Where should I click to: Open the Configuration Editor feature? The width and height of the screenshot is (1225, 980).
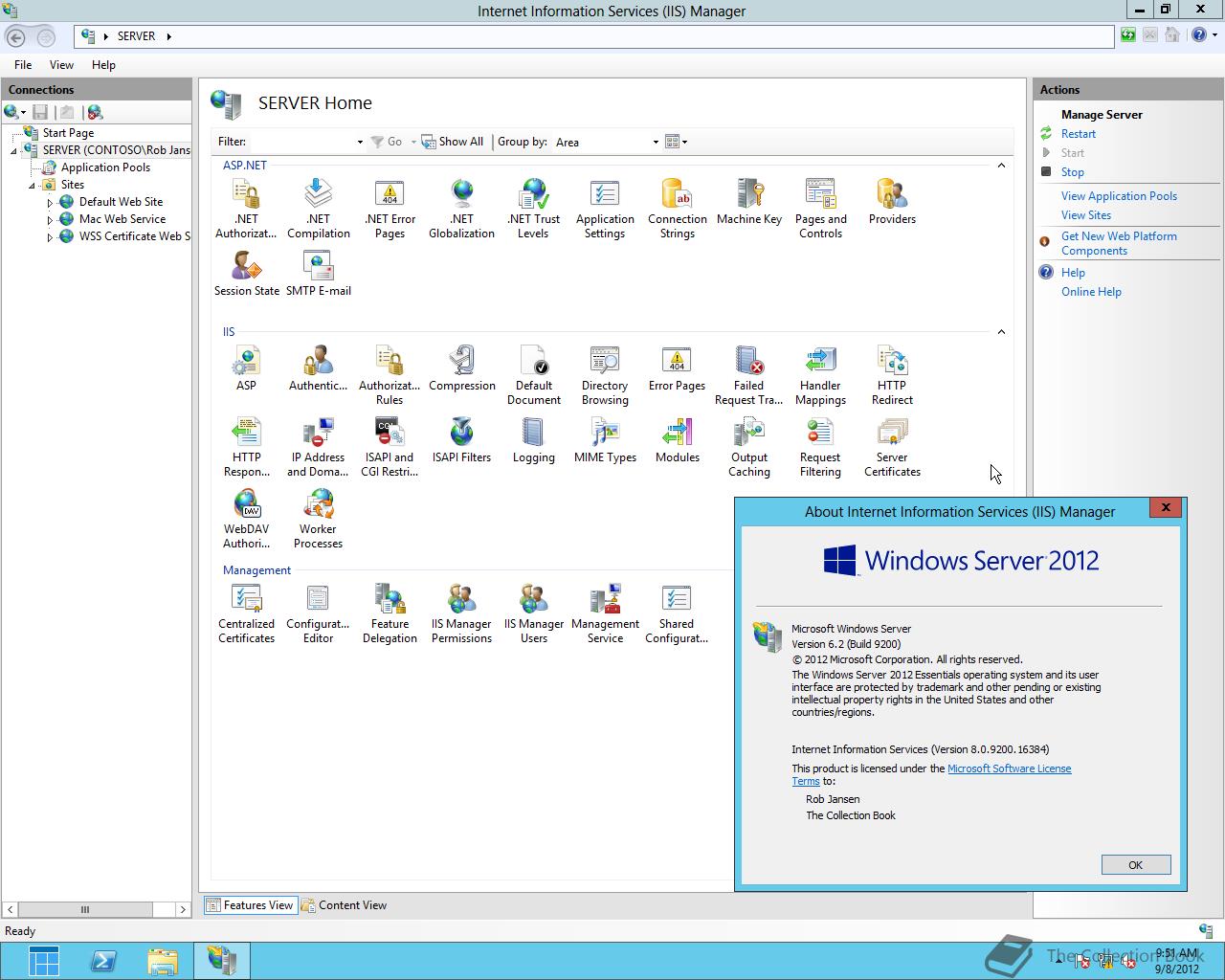[x=318, y=613]
